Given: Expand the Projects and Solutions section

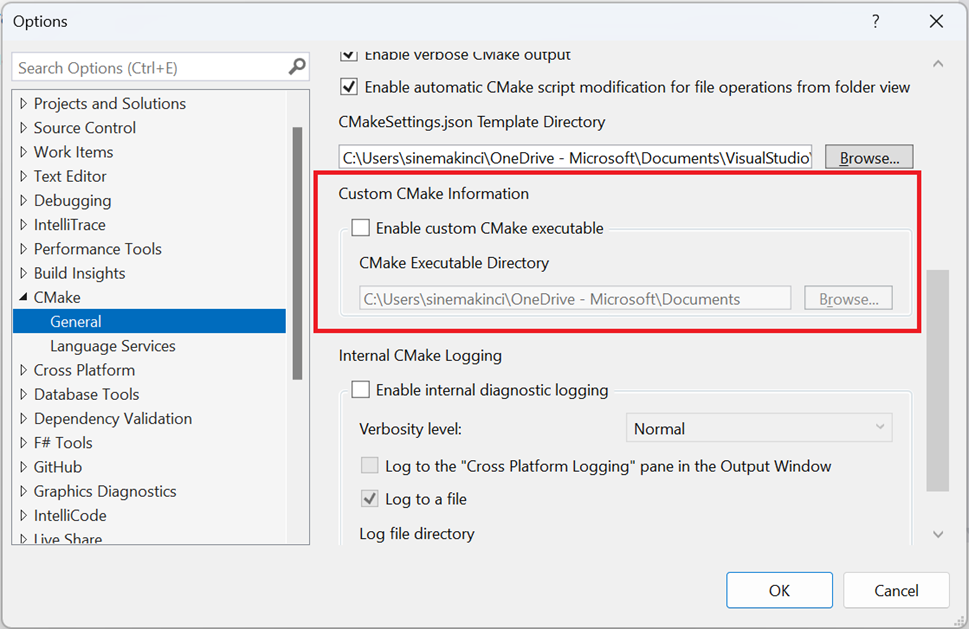Looking at the screenshot, I should click(x=25, y=103).
